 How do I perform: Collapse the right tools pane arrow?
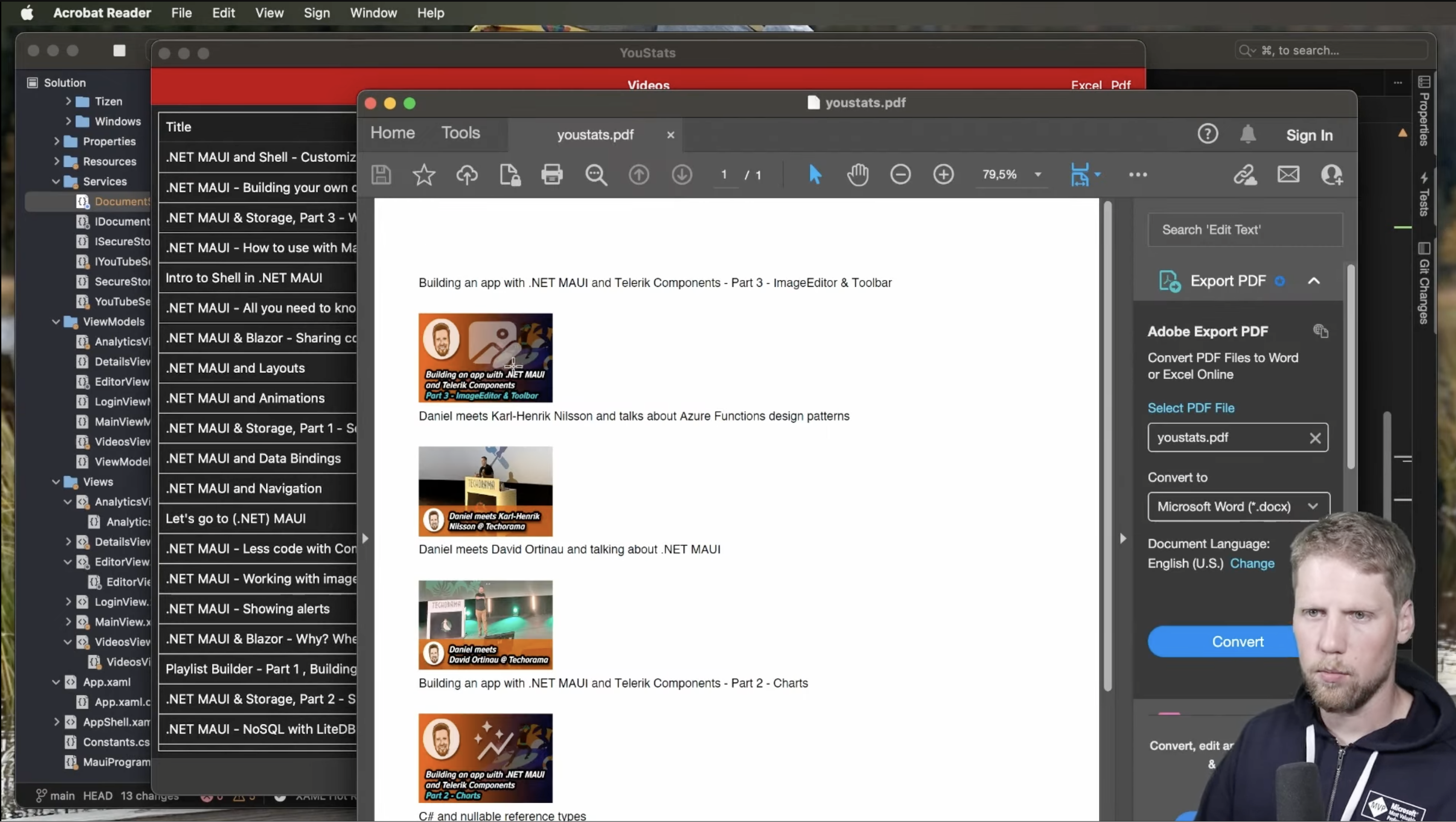(1123, 539)
